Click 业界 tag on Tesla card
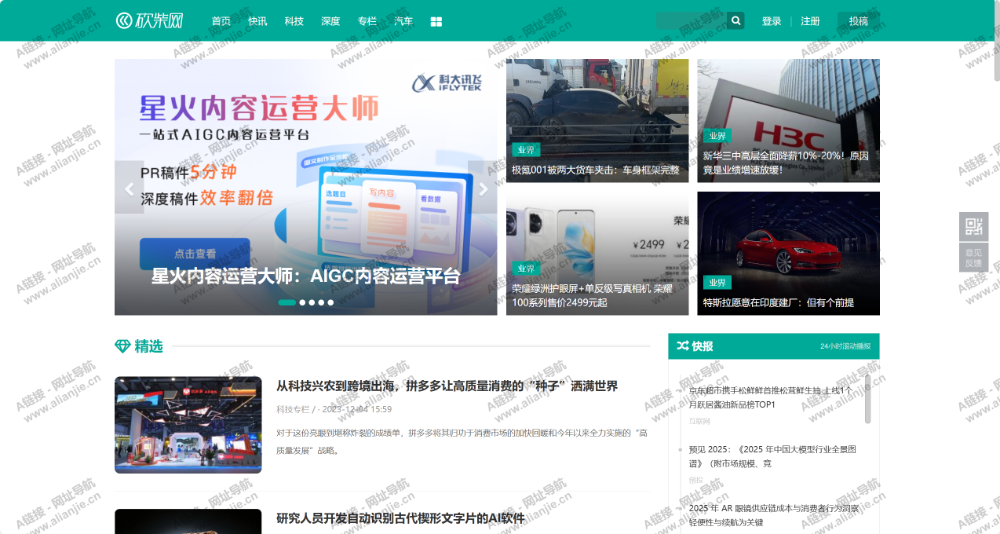1000x534 pixels. pyautogui.click(x=717, y=283)
